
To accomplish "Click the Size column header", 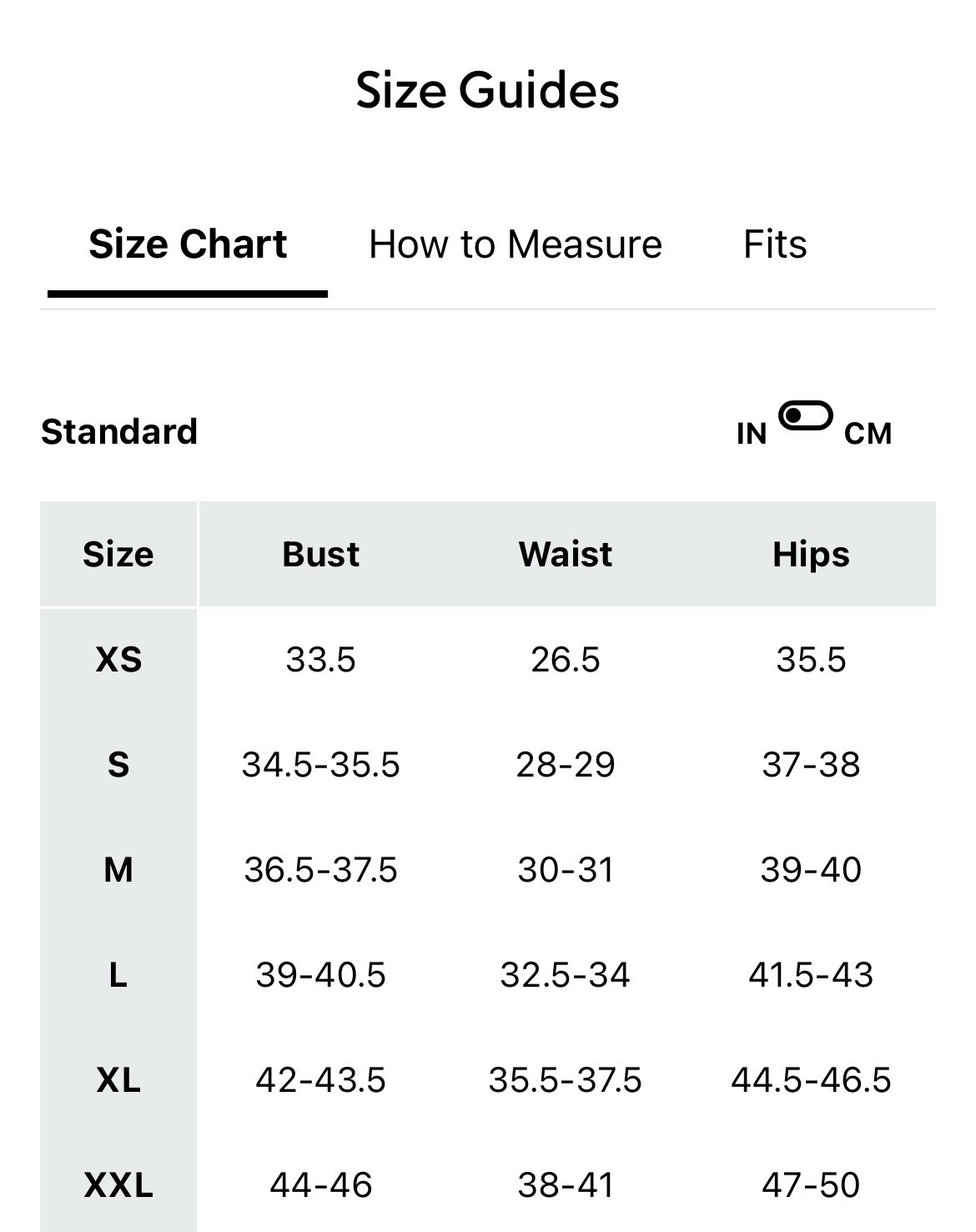I will tap(118, 554).
